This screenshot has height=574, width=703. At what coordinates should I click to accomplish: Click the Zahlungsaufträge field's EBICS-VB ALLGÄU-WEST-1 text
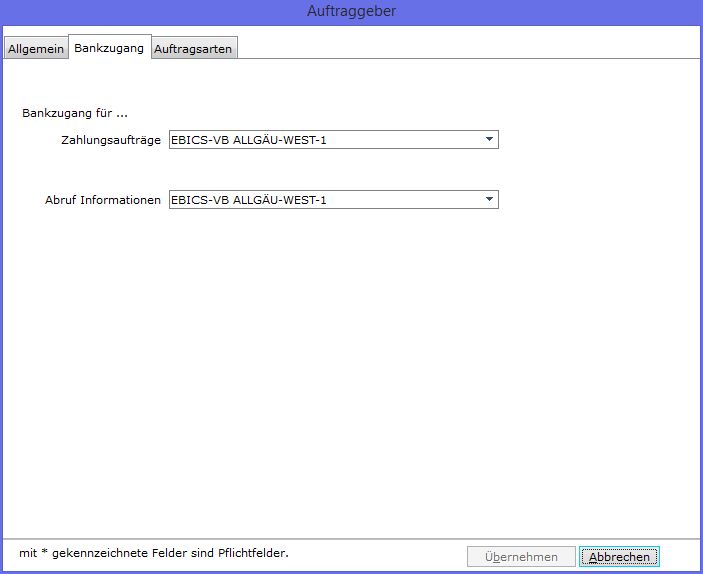248,140
